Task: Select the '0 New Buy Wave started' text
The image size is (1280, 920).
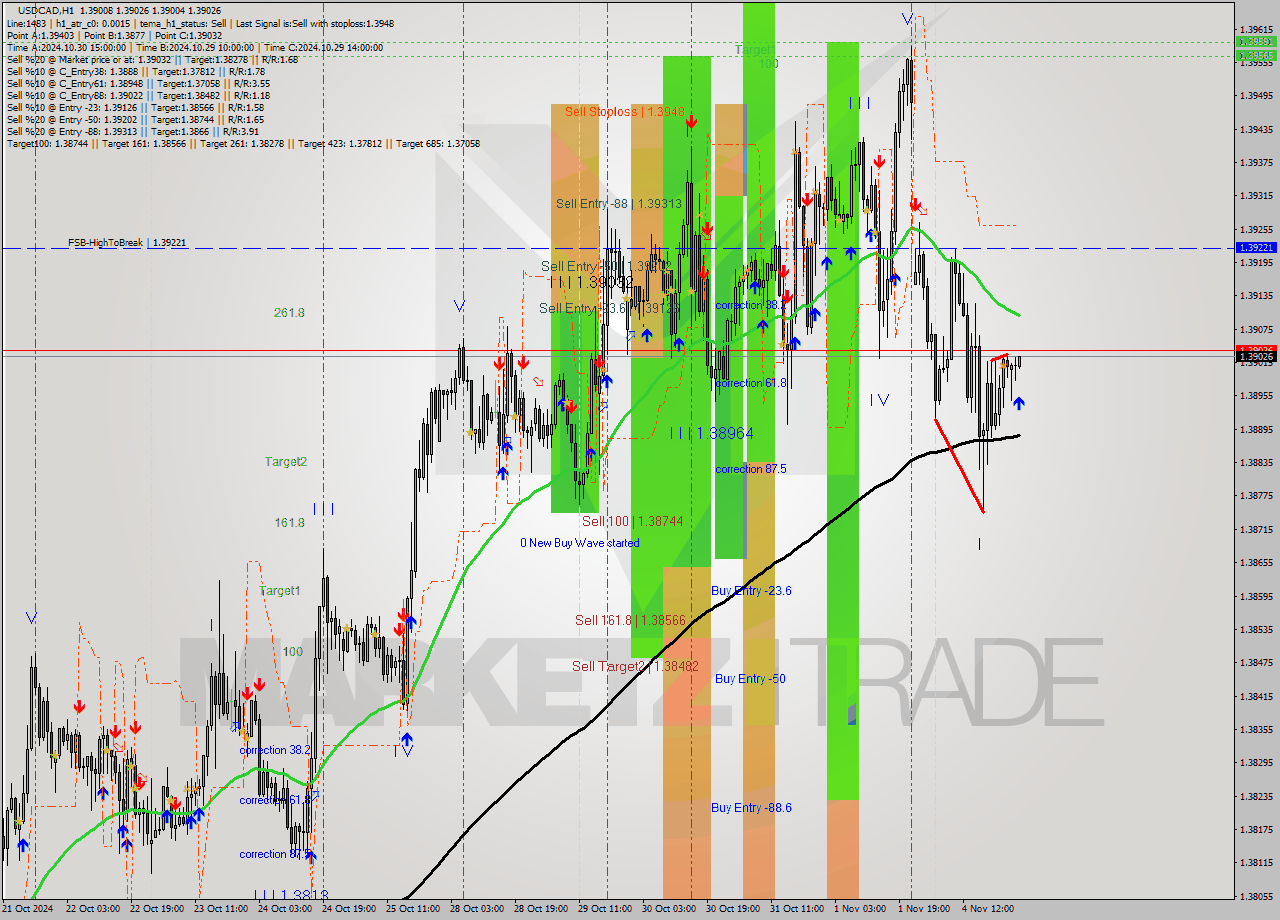Action: [579, 543]
